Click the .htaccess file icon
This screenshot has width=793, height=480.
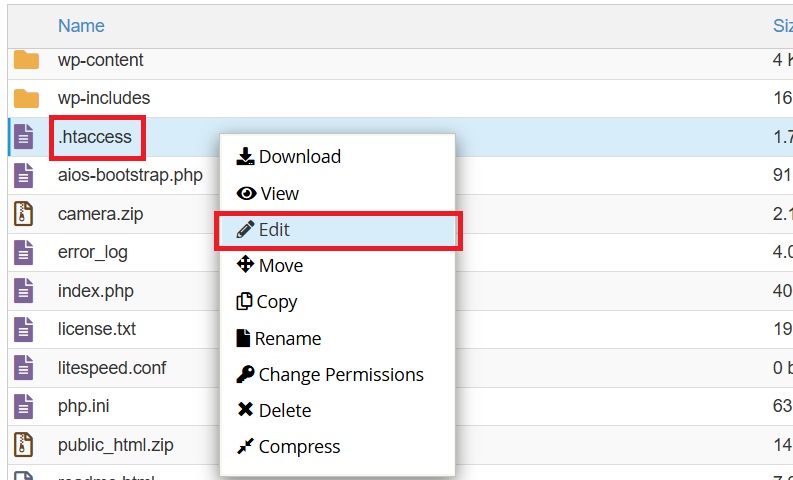click(x=23, y=137)
